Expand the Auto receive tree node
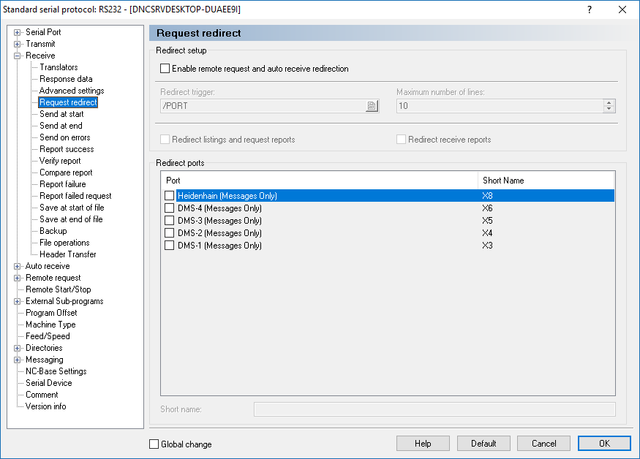The height and width of the screenshot is (459, 640). click(17, 266)
